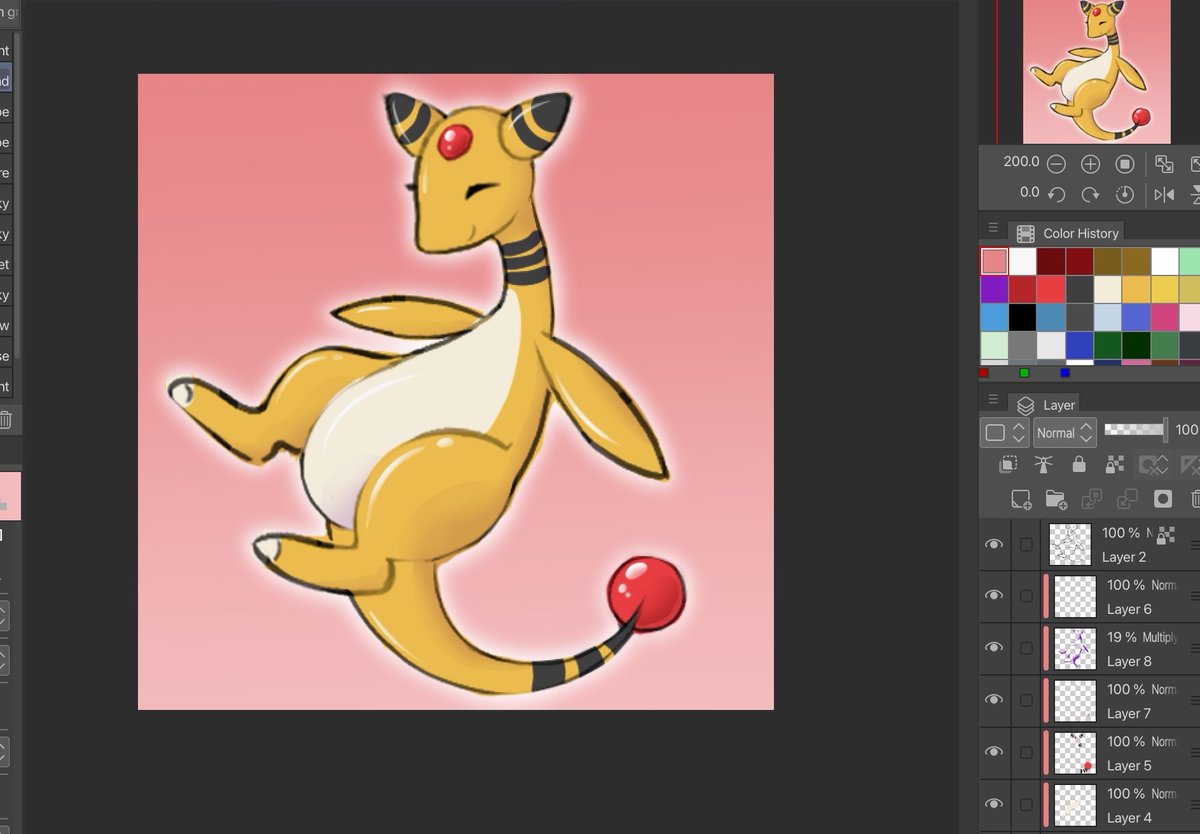
Task: Zoom in with the plus magnifier icon
Action: click(1091, 163)
